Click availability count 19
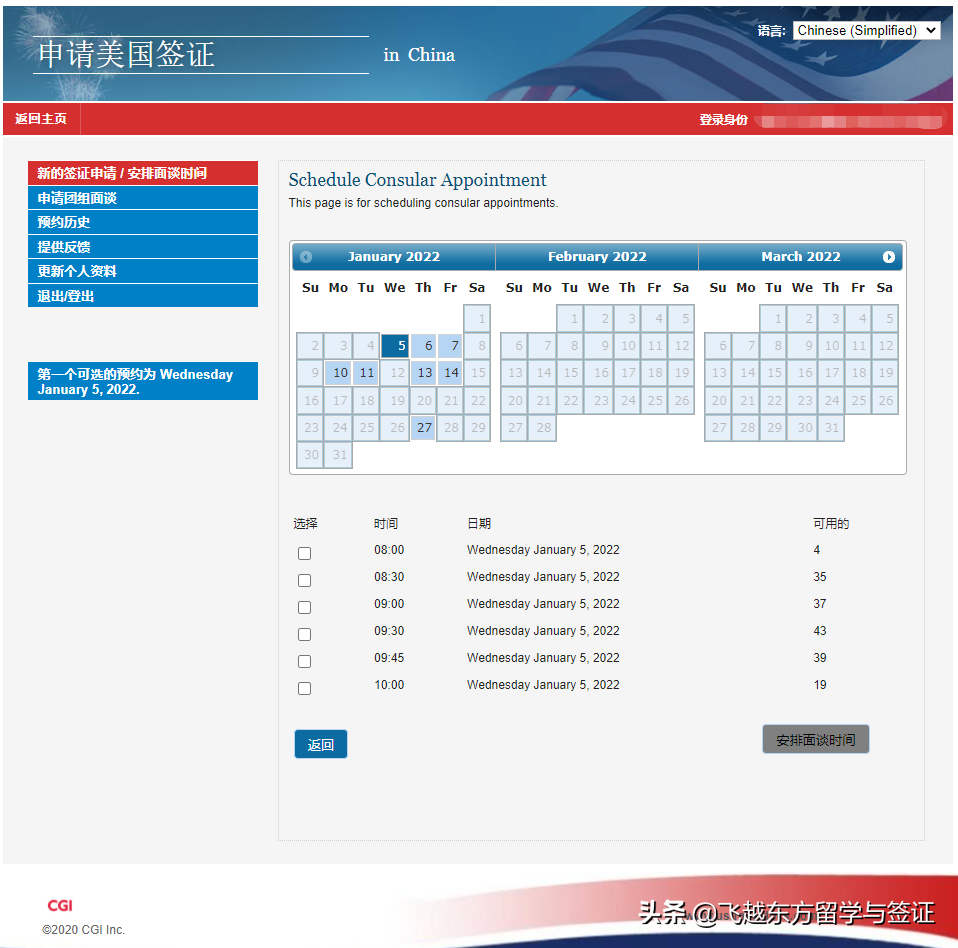Image resolution: width=958 pixels, height=948 pixels. 820,685
